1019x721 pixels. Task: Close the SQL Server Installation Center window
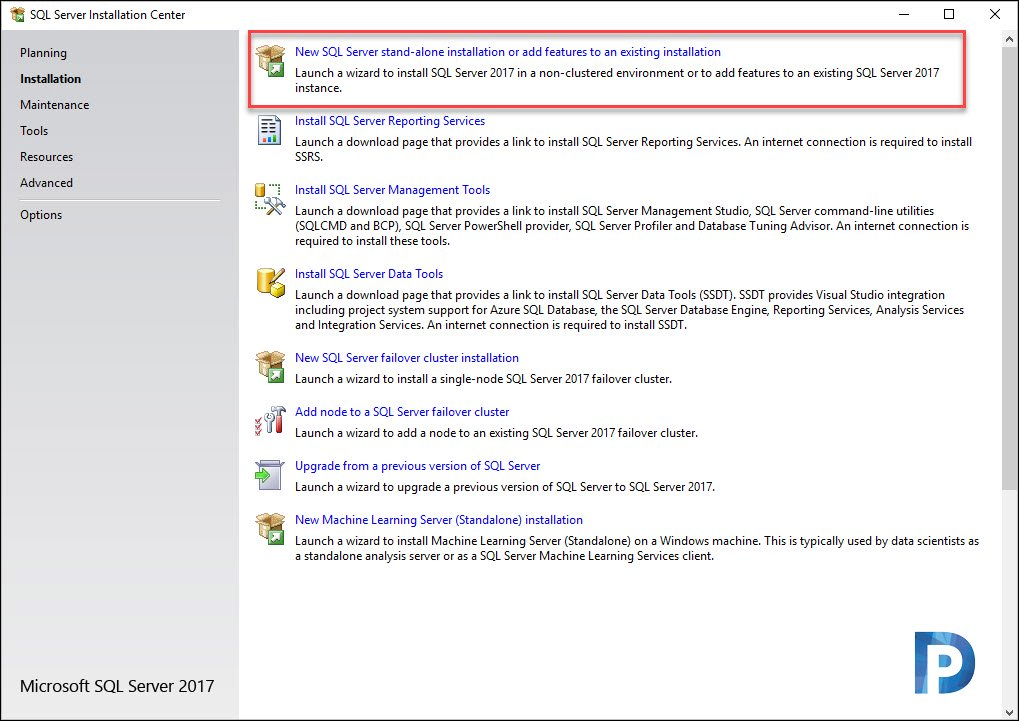(x=994, y=14)
